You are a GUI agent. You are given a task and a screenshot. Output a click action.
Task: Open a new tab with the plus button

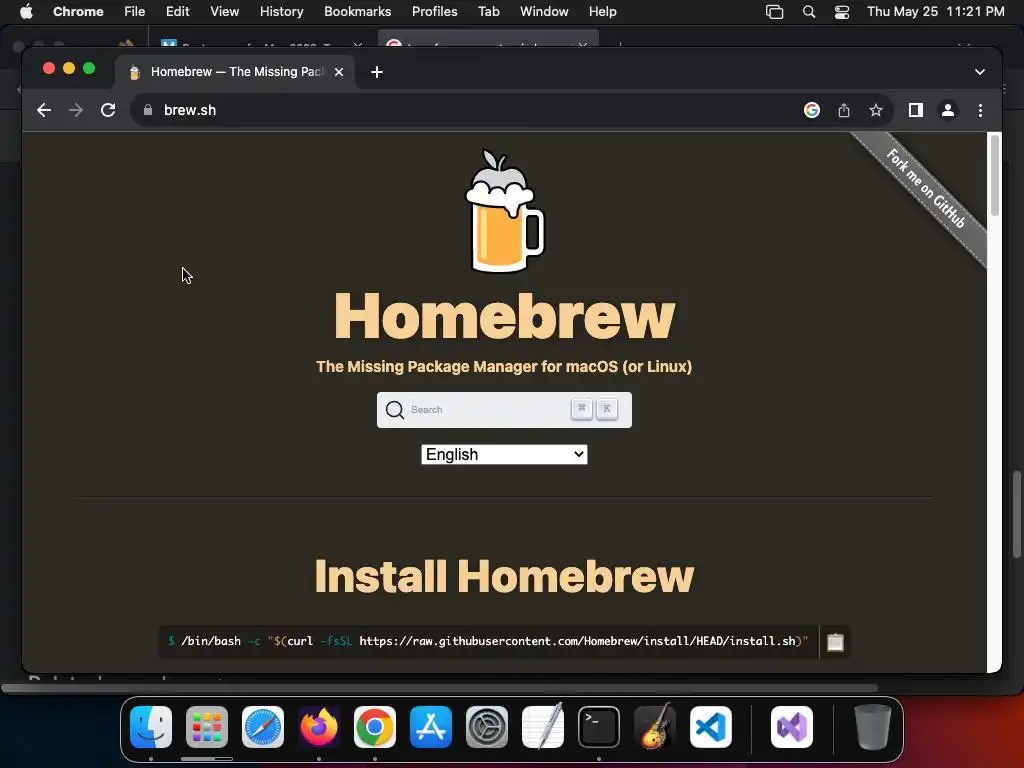(x=377, y=72)
